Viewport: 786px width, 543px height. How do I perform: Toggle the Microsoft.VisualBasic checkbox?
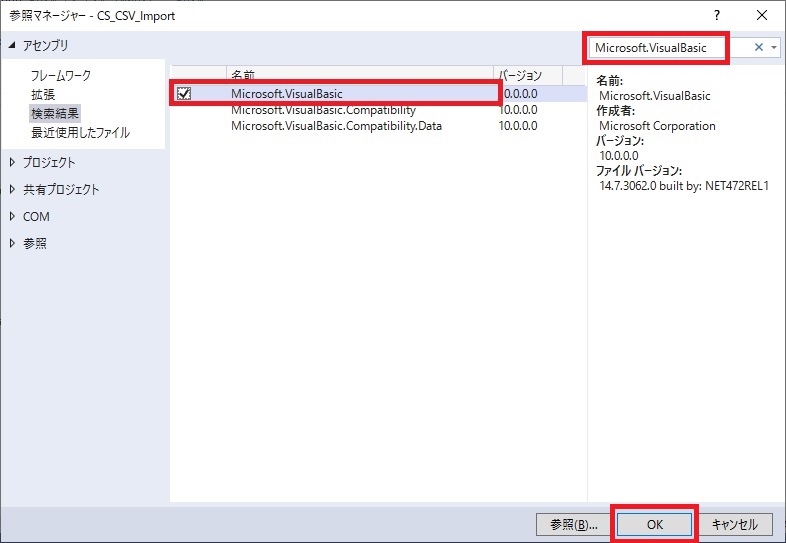coord(184,93)
